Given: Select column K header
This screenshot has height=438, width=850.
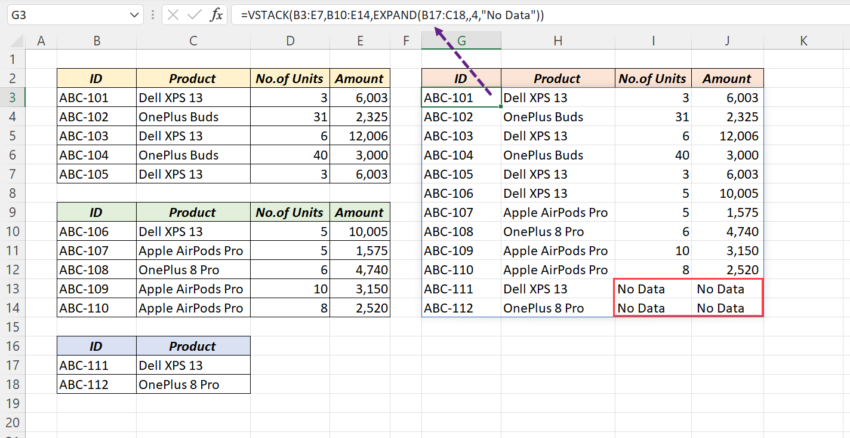Looking at the screenshot, I should [803, 41].
